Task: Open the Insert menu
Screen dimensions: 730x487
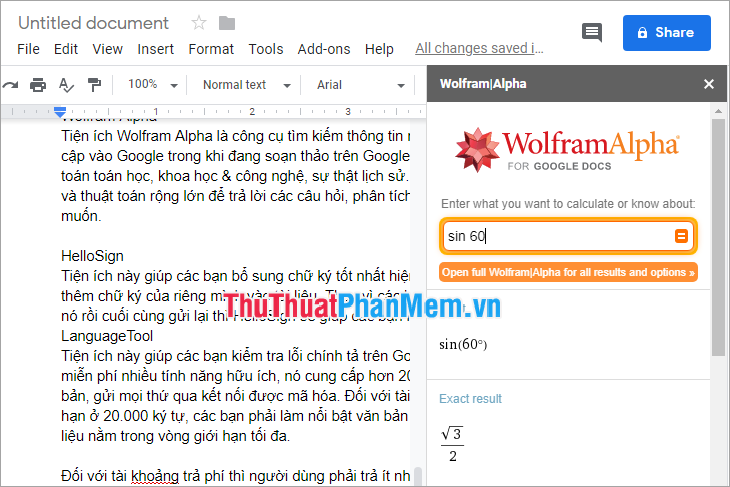Action: (155, 49)
